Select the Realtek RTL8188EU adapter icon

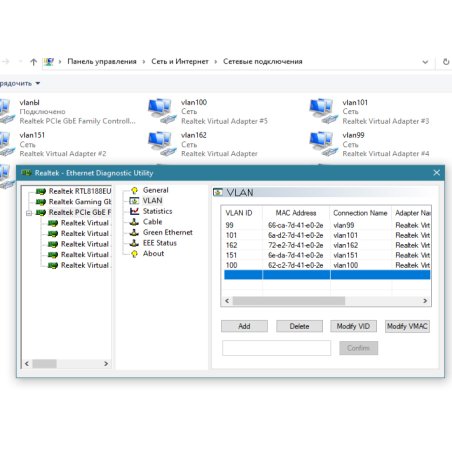point(41,192)
